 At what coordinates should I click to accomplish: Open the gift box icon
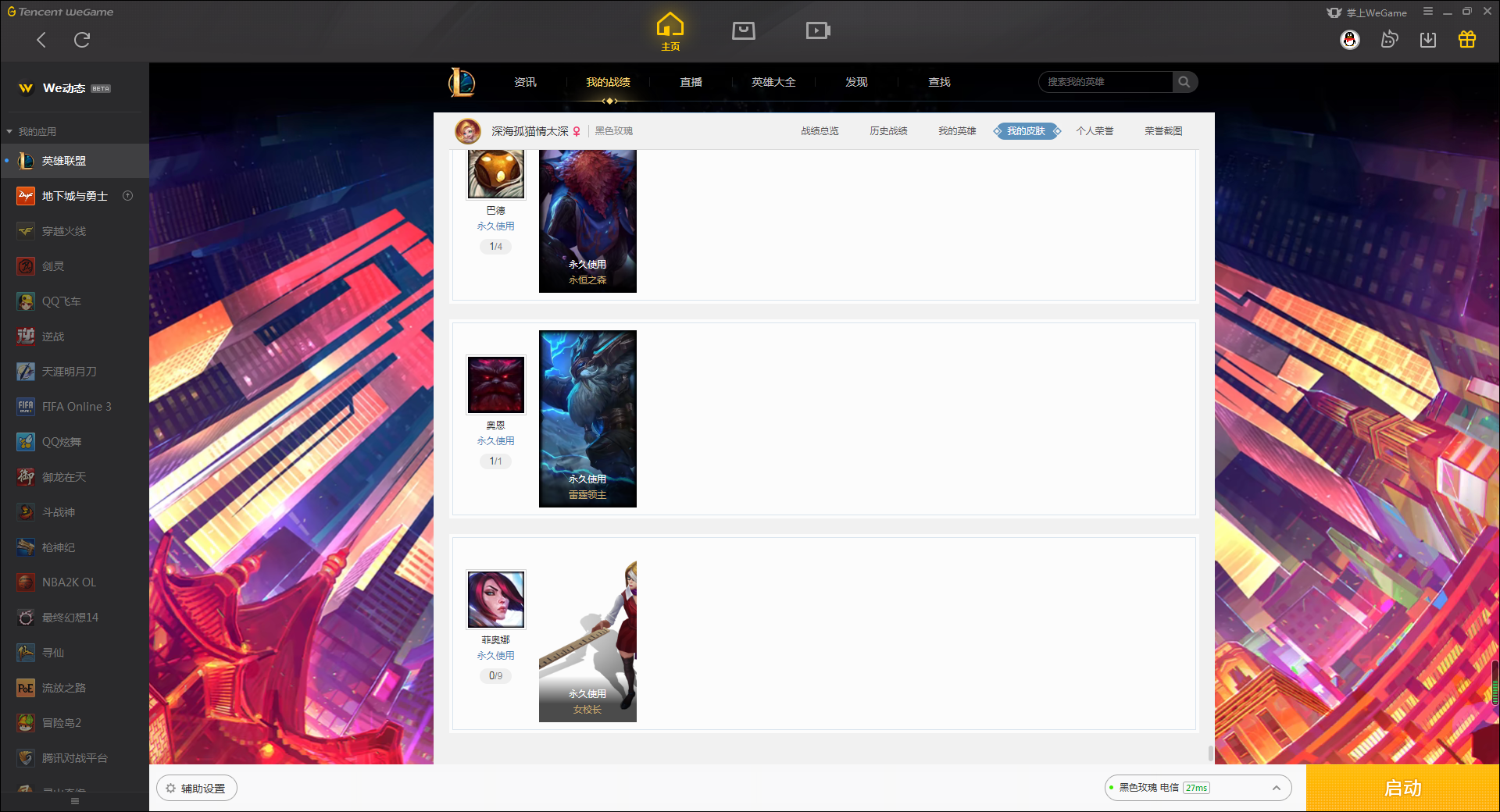1467,40
